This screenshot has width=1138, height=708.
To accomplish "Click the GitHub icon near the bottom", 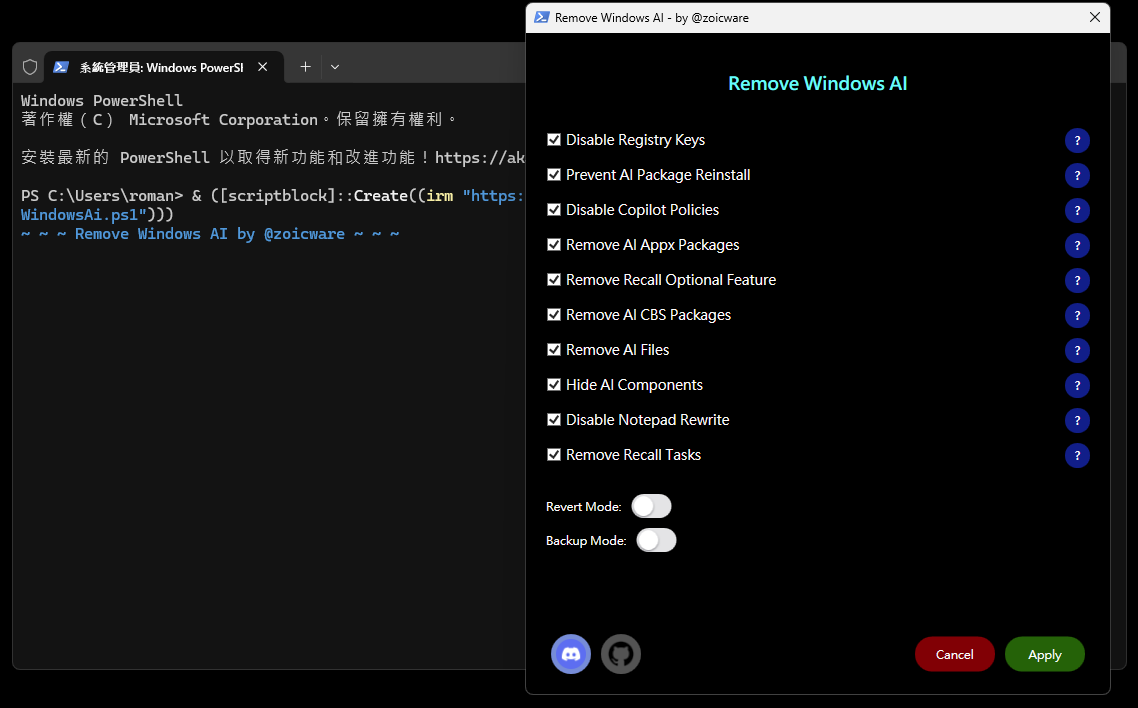I will pyautogui.click(x=620, y=654).
